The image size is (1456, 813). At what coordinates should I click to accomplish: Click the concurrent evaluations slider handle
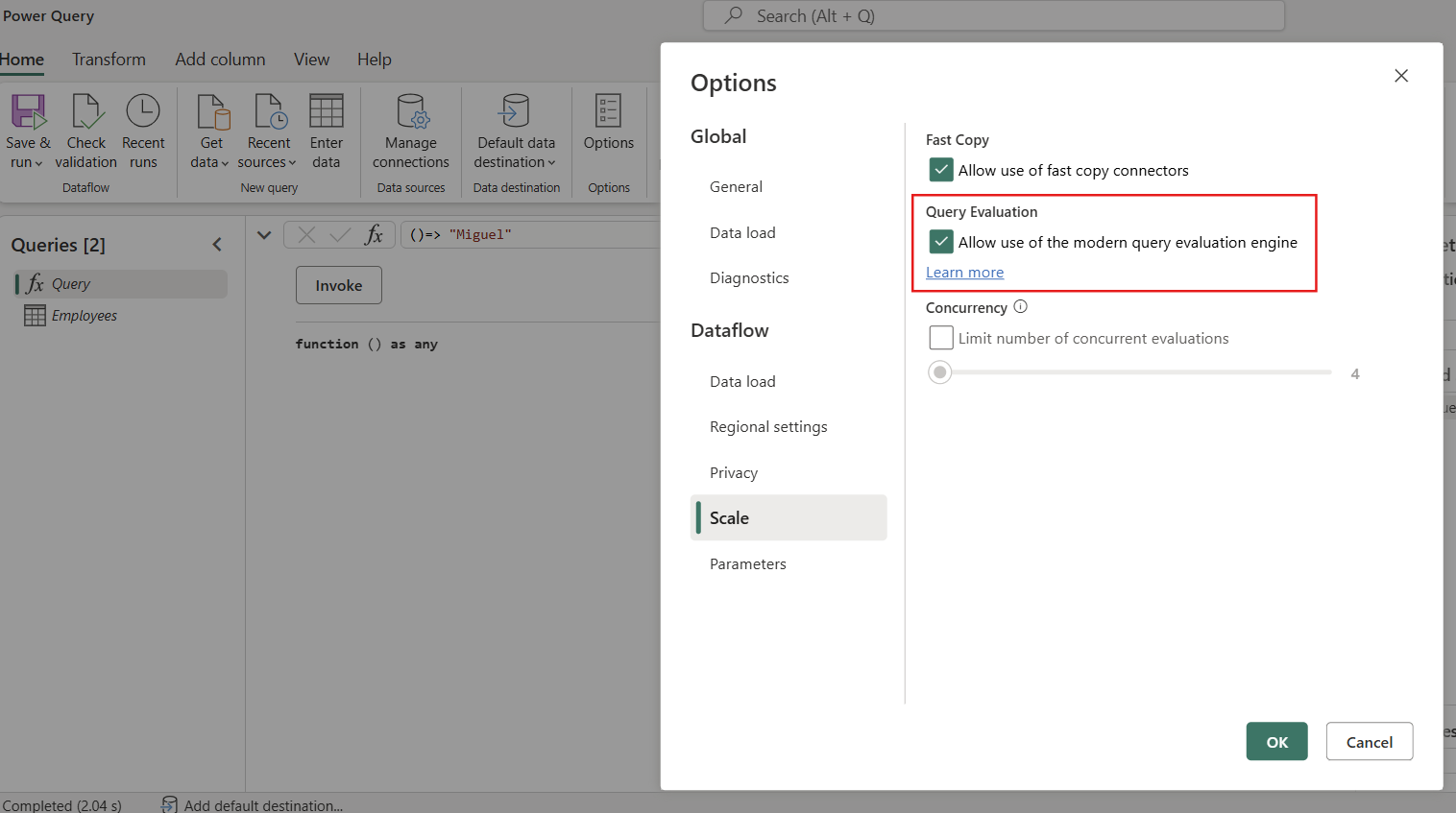coord(940,372)
